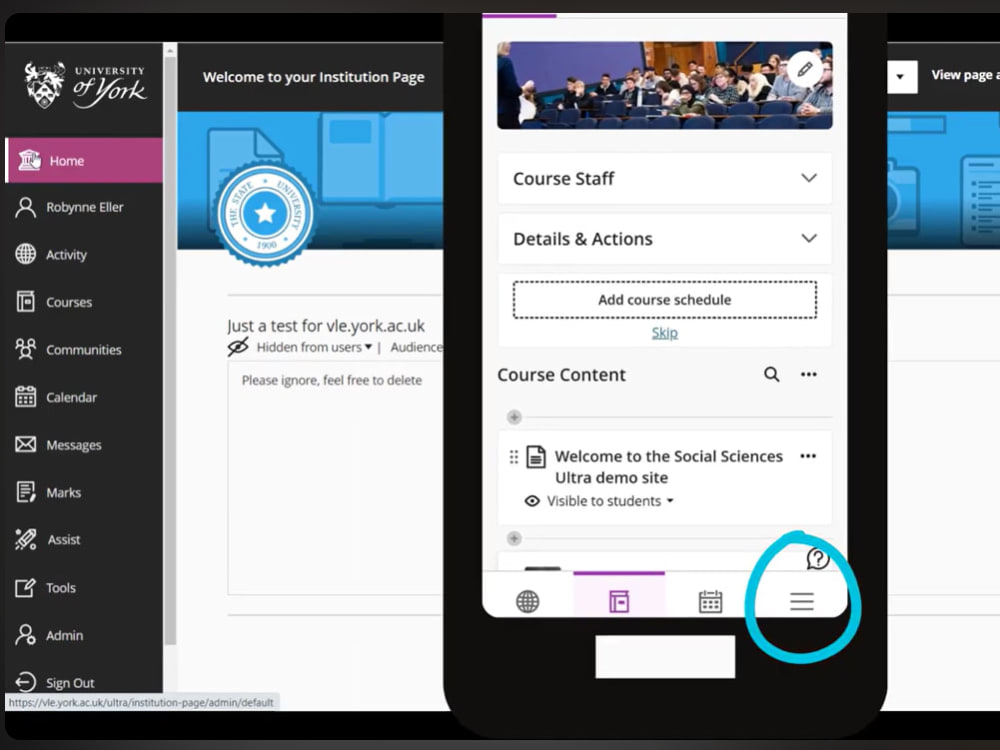Add content with second plus button
Screen dimensions: 1000x750
[x=514, y=538]
